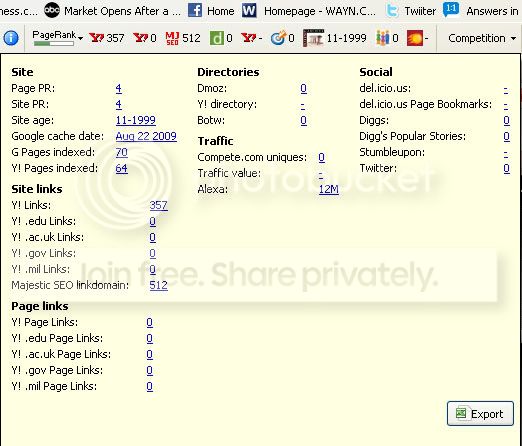Open the Google cache date Aug 22 2009 link
522x446 pixels.
(x=146, y=136)
